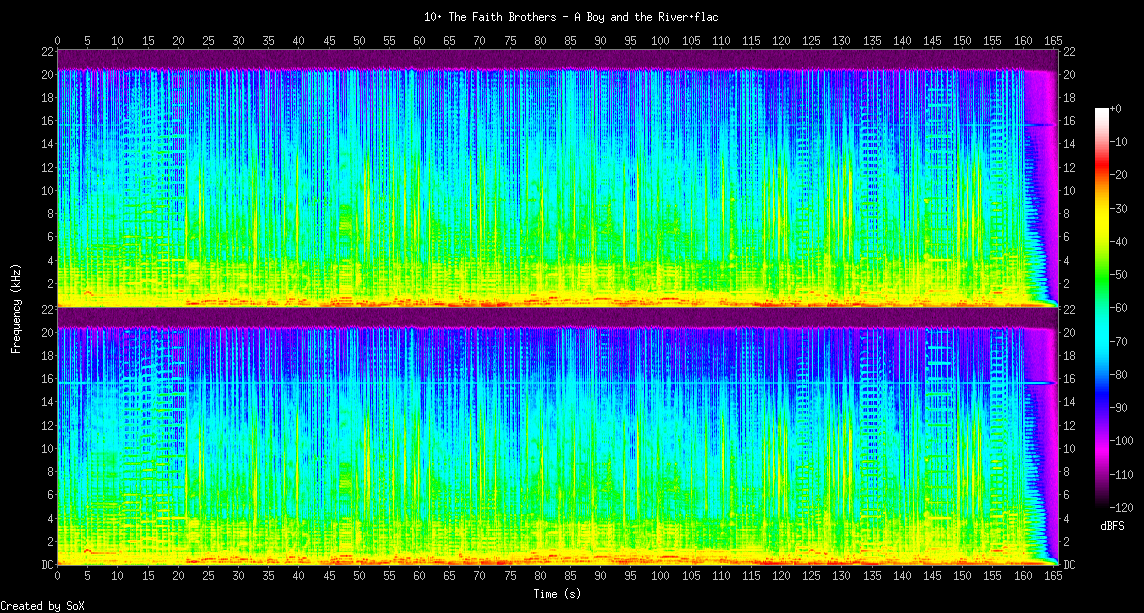The height and width of the screenshot is (613, 1144).
Task: Click the spectrogram title with the FLAC filename
Action: click(571, 17)
